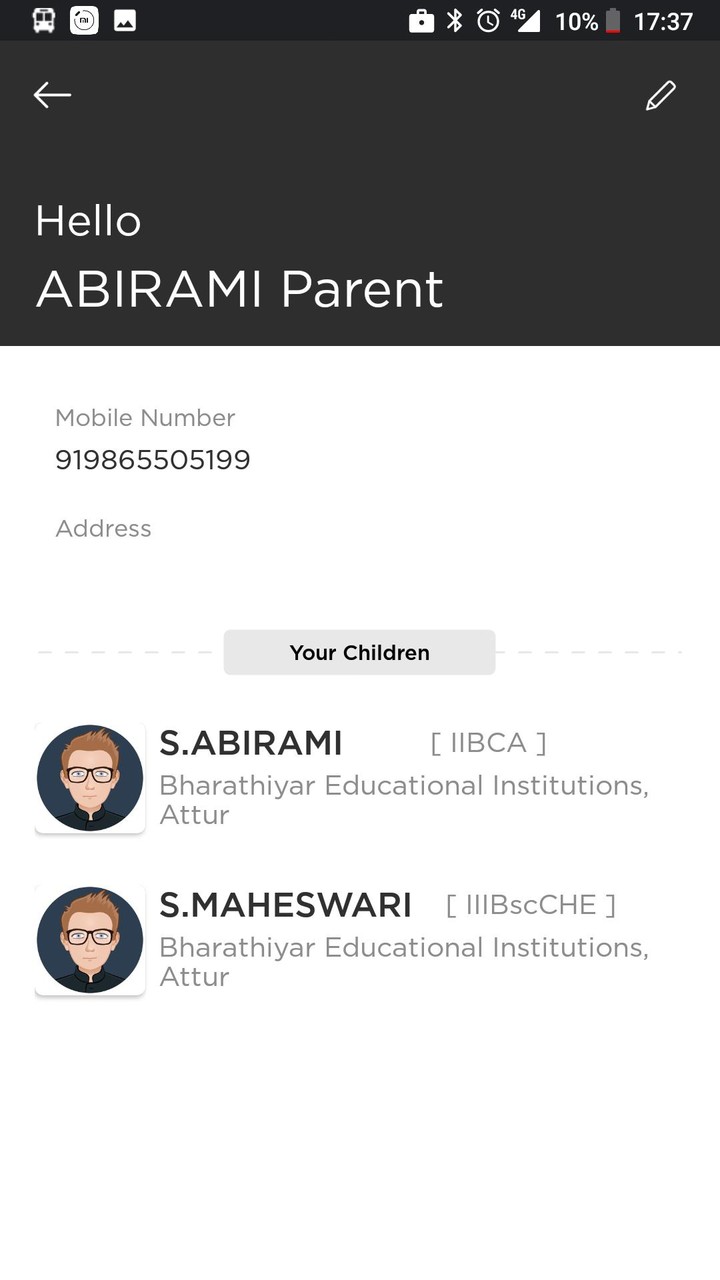This screenshot has height=1280, width=720.
Task: Tap the Address field label
Action: pos(103,528)
